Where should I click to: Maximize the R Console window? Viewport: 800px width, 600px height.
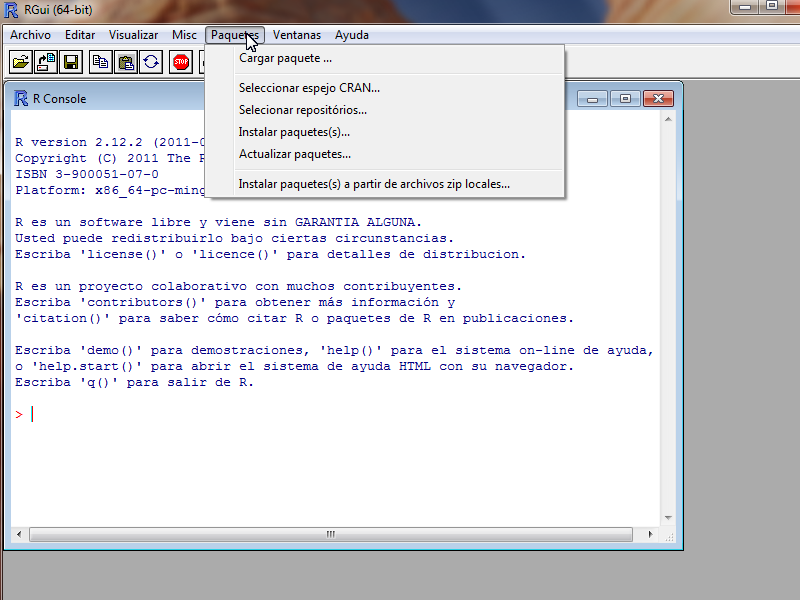[625, 99]
